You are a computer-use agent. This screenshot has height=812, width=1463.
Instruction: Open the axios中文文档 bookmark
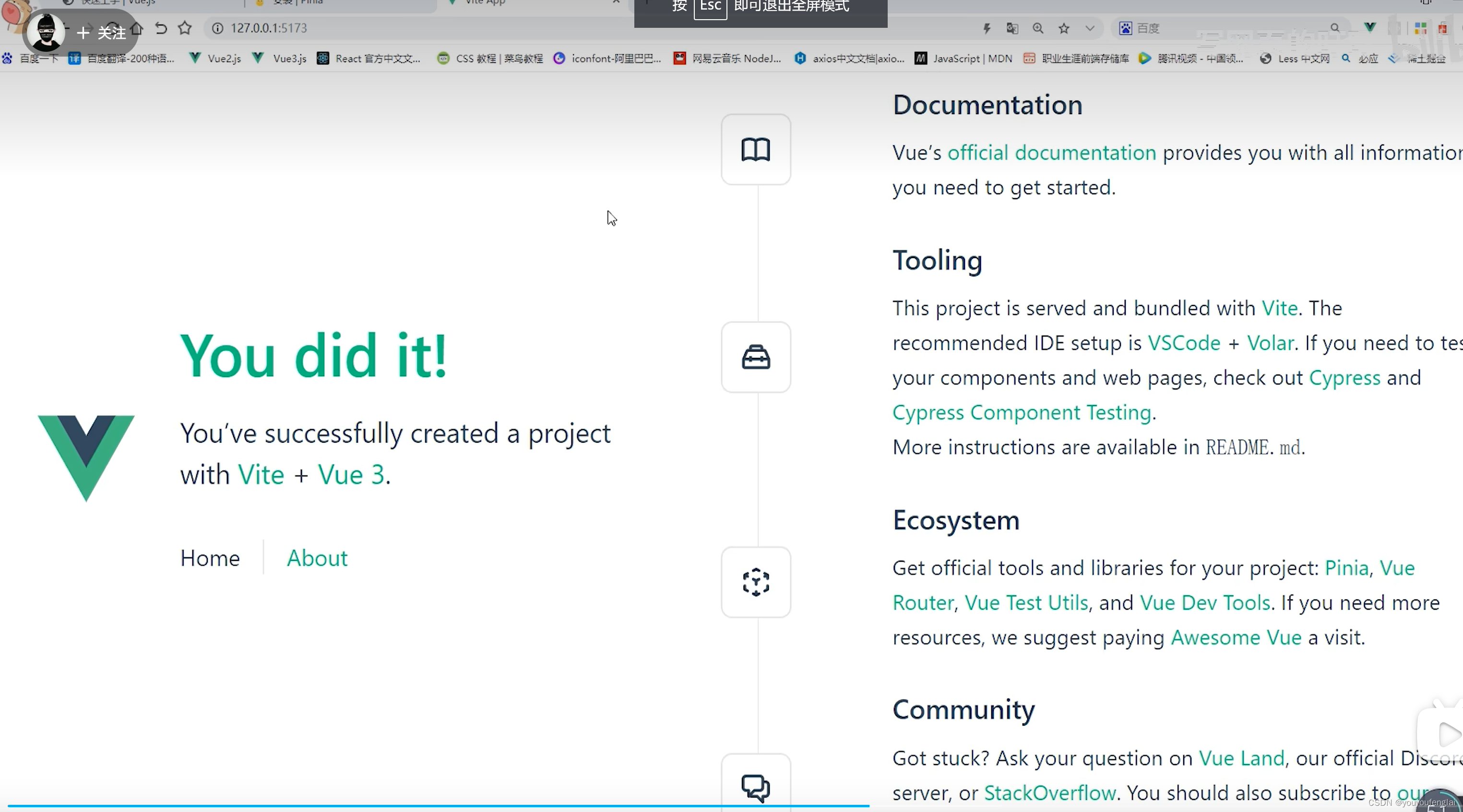point(849,59)
